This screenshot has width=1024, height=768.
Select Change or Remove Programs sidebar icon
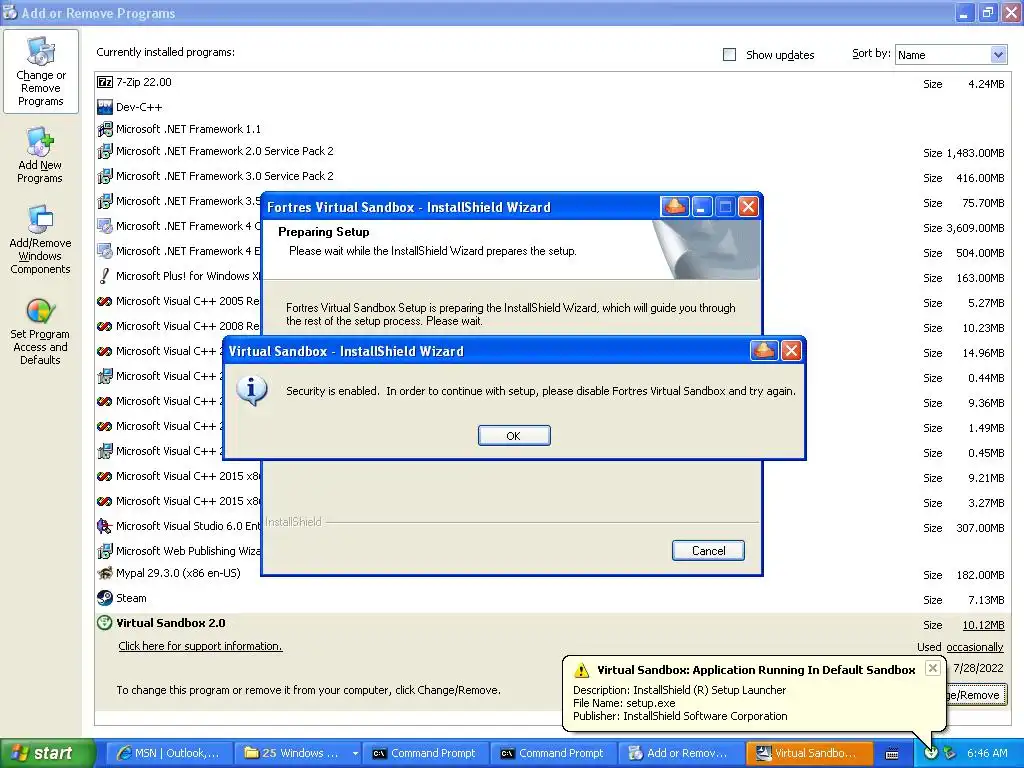coord(40,71)
